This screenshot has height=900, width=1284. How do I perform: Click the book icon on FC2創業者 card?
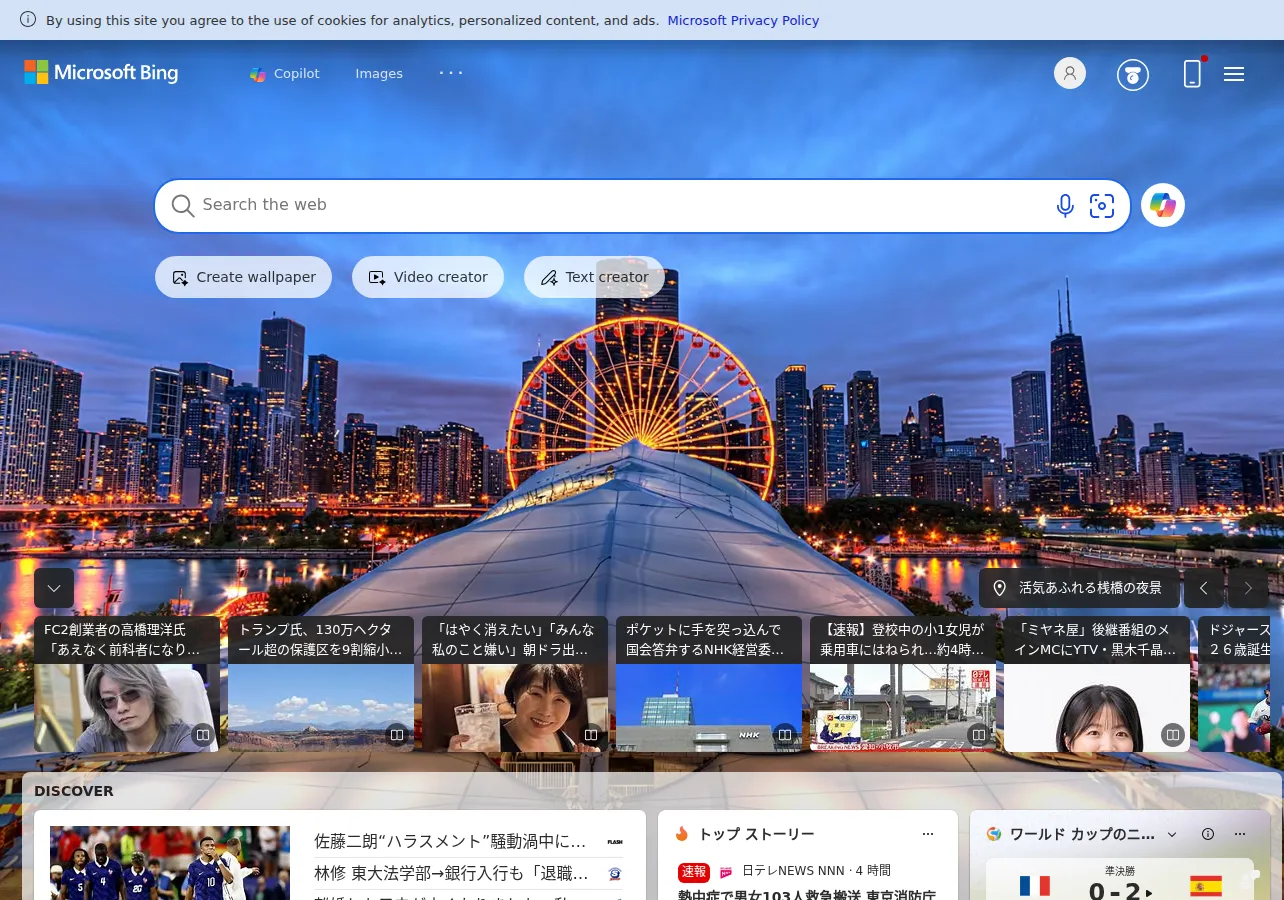pos(203,735)
